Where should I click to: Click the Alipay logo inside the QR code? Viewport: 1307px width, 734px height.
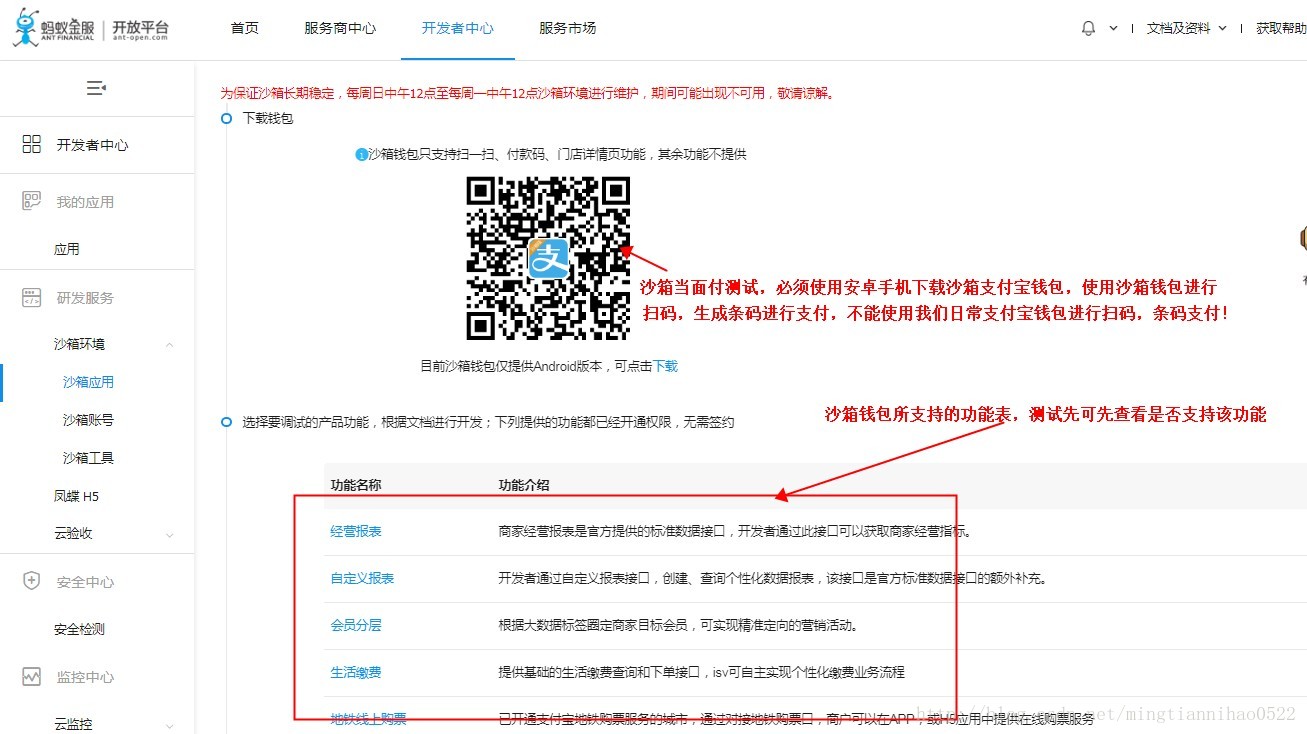click(548, 259)
